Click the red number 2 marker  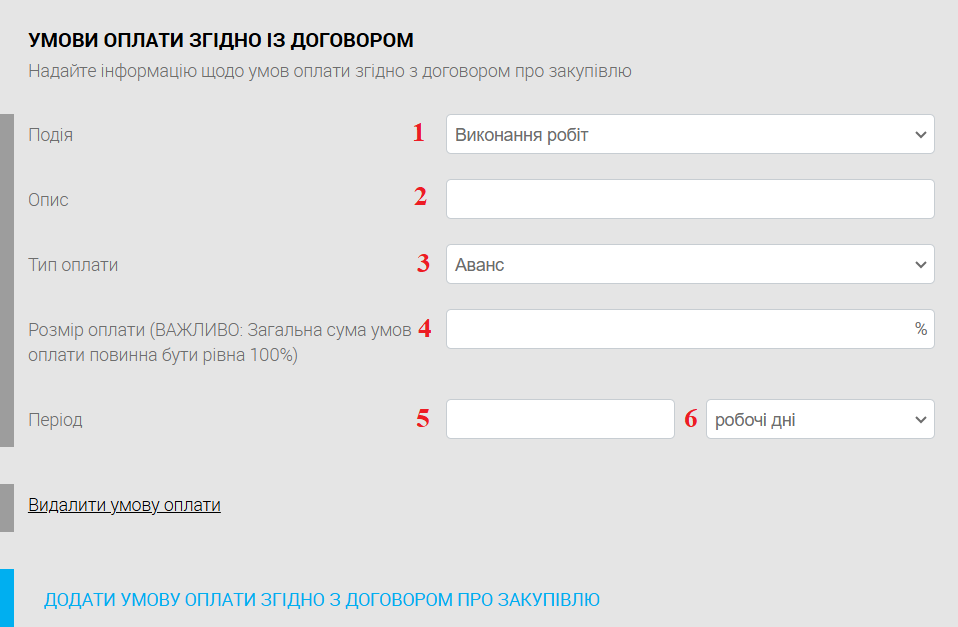coord(421,197)
